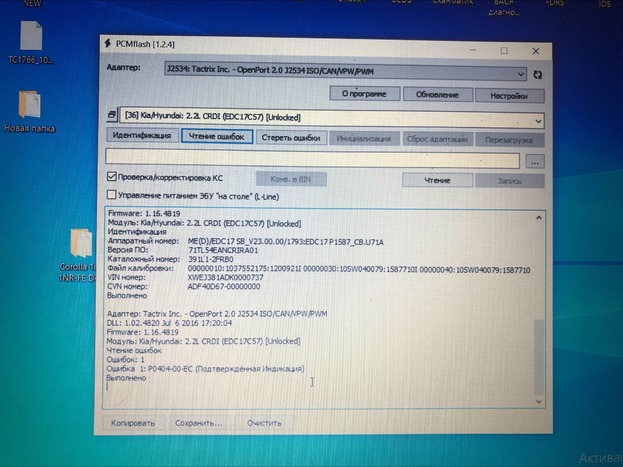Toggle Проверка/корректировка КС checkbox

click(111, 178)
